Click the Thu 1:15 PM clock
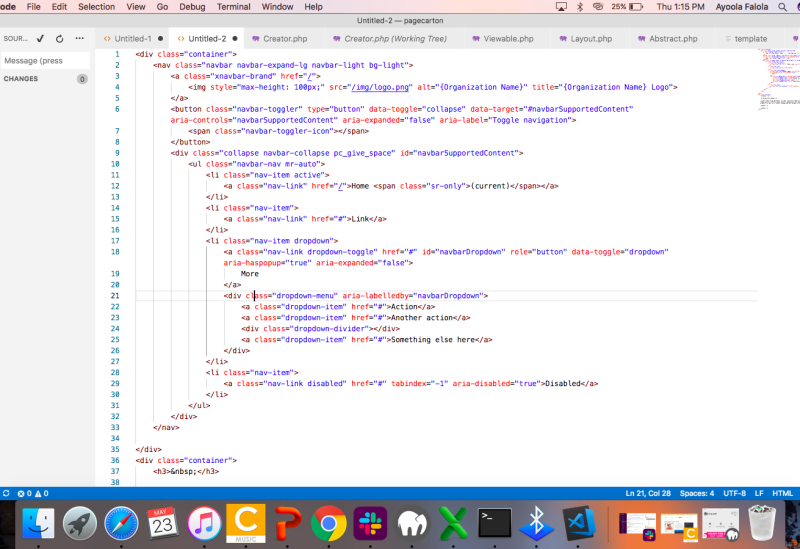This screenshot has height=549, width=800. click(x=680, y=7)
